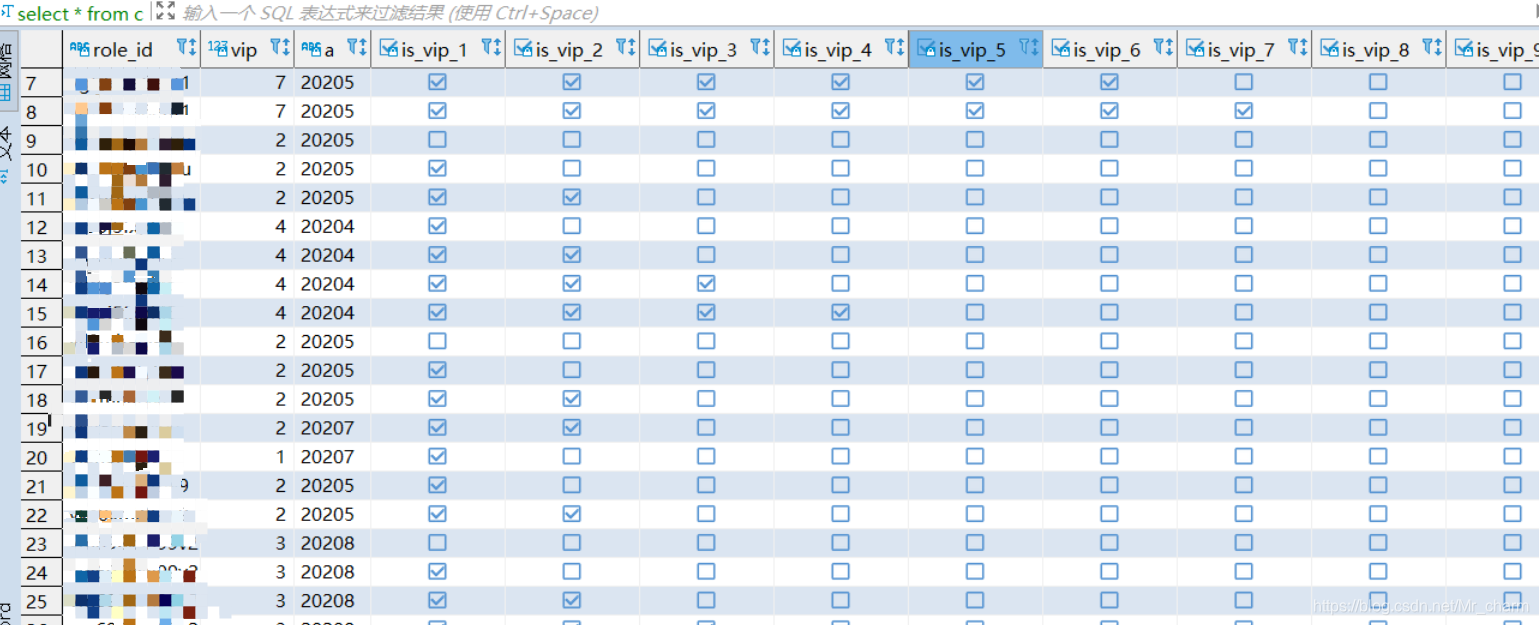Toggle is_vip_1 checkbox in row 23
1539x625 pixels.
[437, 543]
